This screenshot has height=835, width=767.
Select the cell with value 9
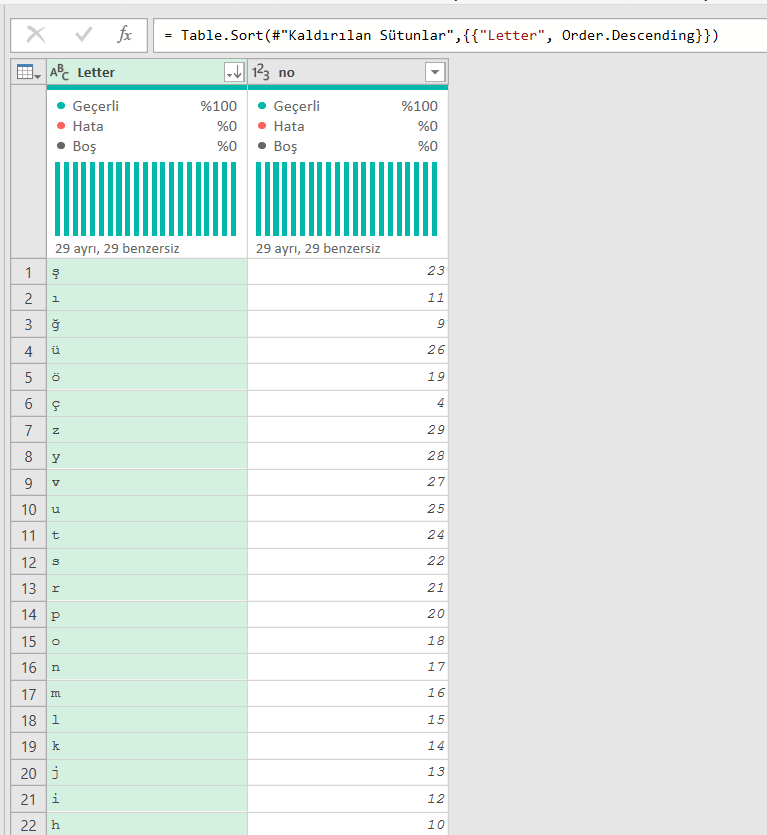348,325
